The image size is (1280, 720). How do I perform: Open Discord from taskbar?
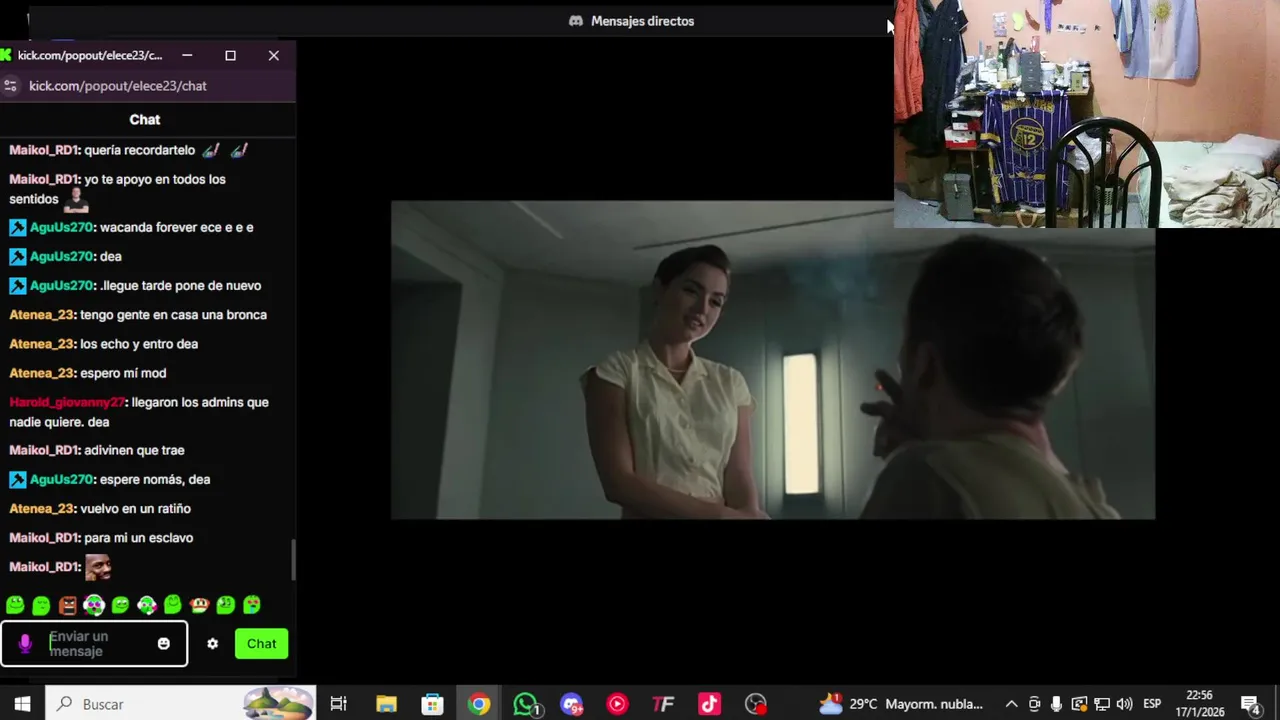572,704
